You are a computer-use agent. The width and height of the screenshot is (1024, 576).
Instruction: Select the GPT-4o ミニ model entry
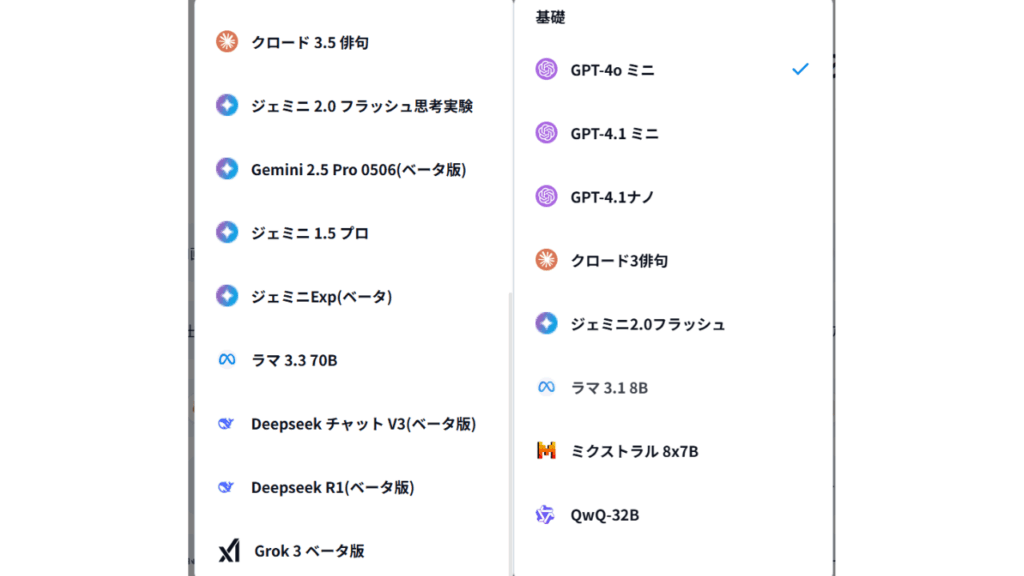(613, 70)
